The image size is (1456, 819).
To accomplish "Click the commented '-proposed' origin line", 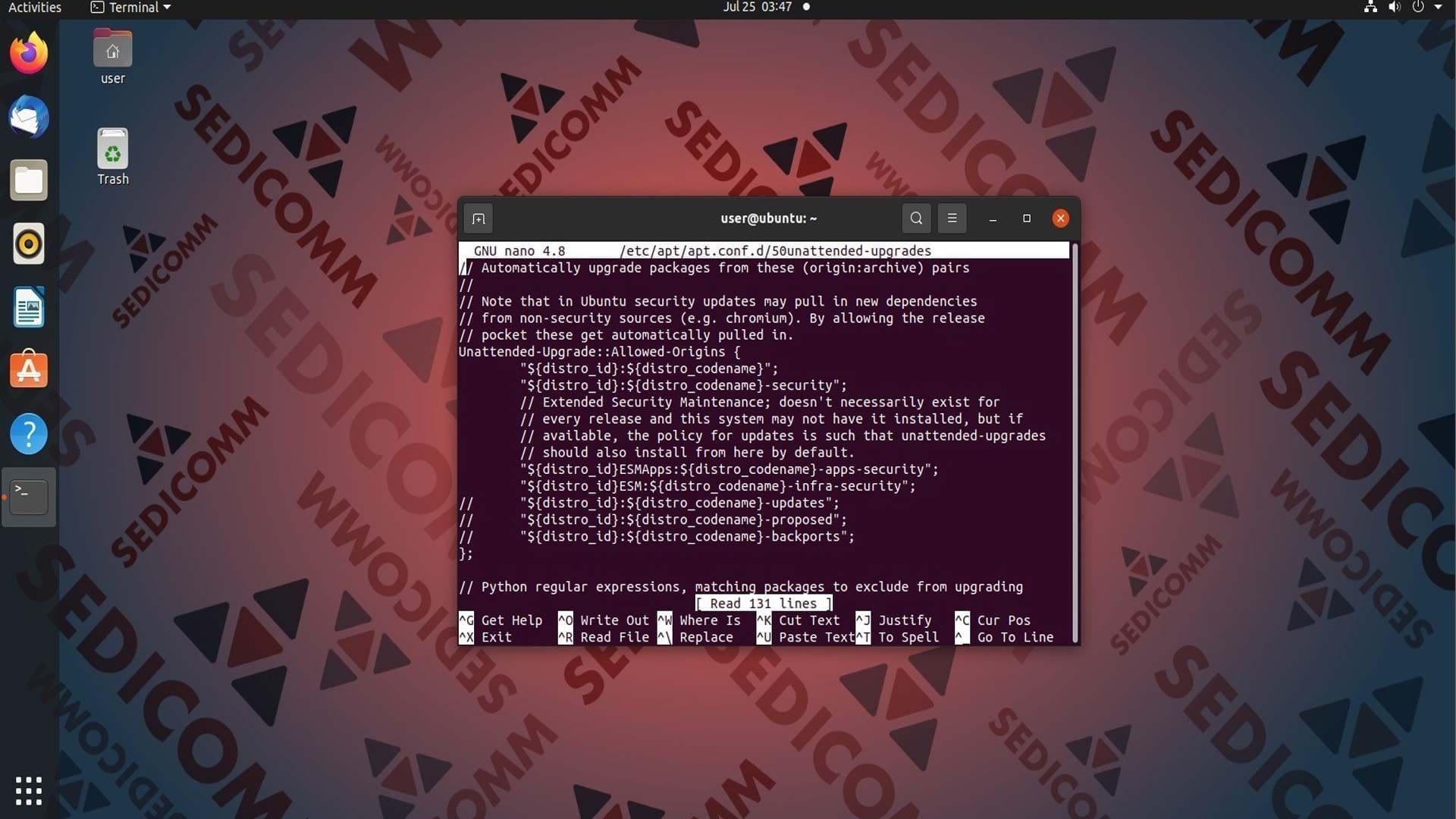I will pyautogui.click(x=653, y=519).
